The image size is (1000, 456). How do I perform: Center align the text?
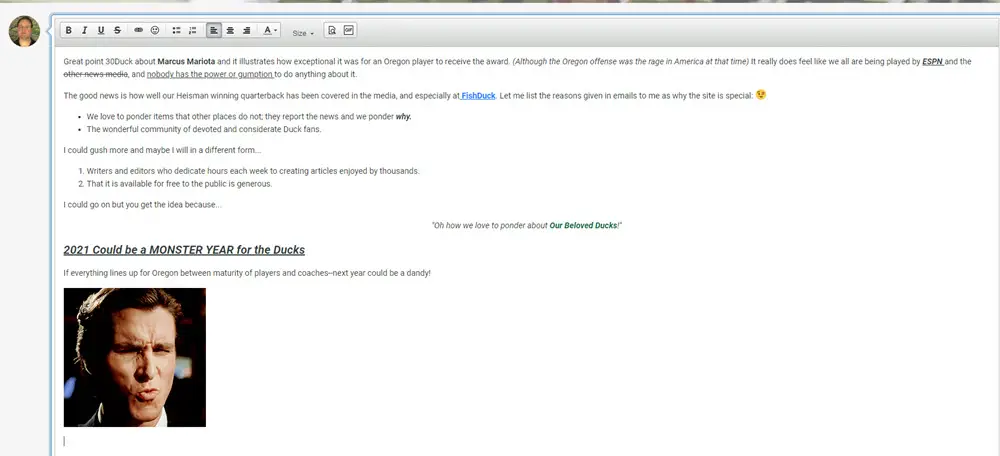click(x=230, y=31)
